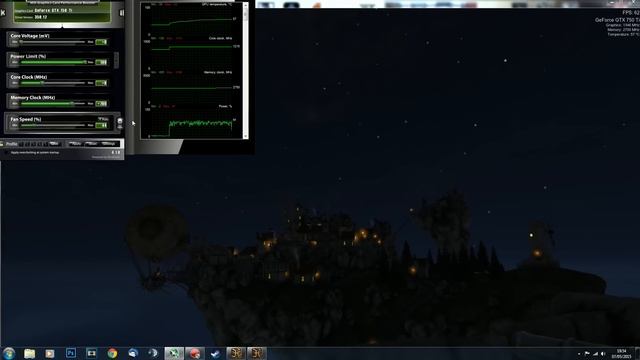Screen dimensions: 640x360
Task: Launch Kombustor with the K button
Action: [3, 13]
